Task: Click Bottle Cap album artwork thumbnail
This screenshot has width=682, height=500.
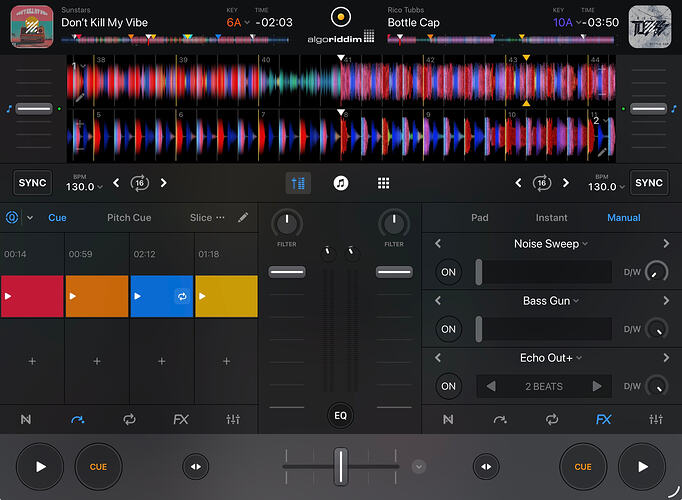Action: [x=650, y=27]
